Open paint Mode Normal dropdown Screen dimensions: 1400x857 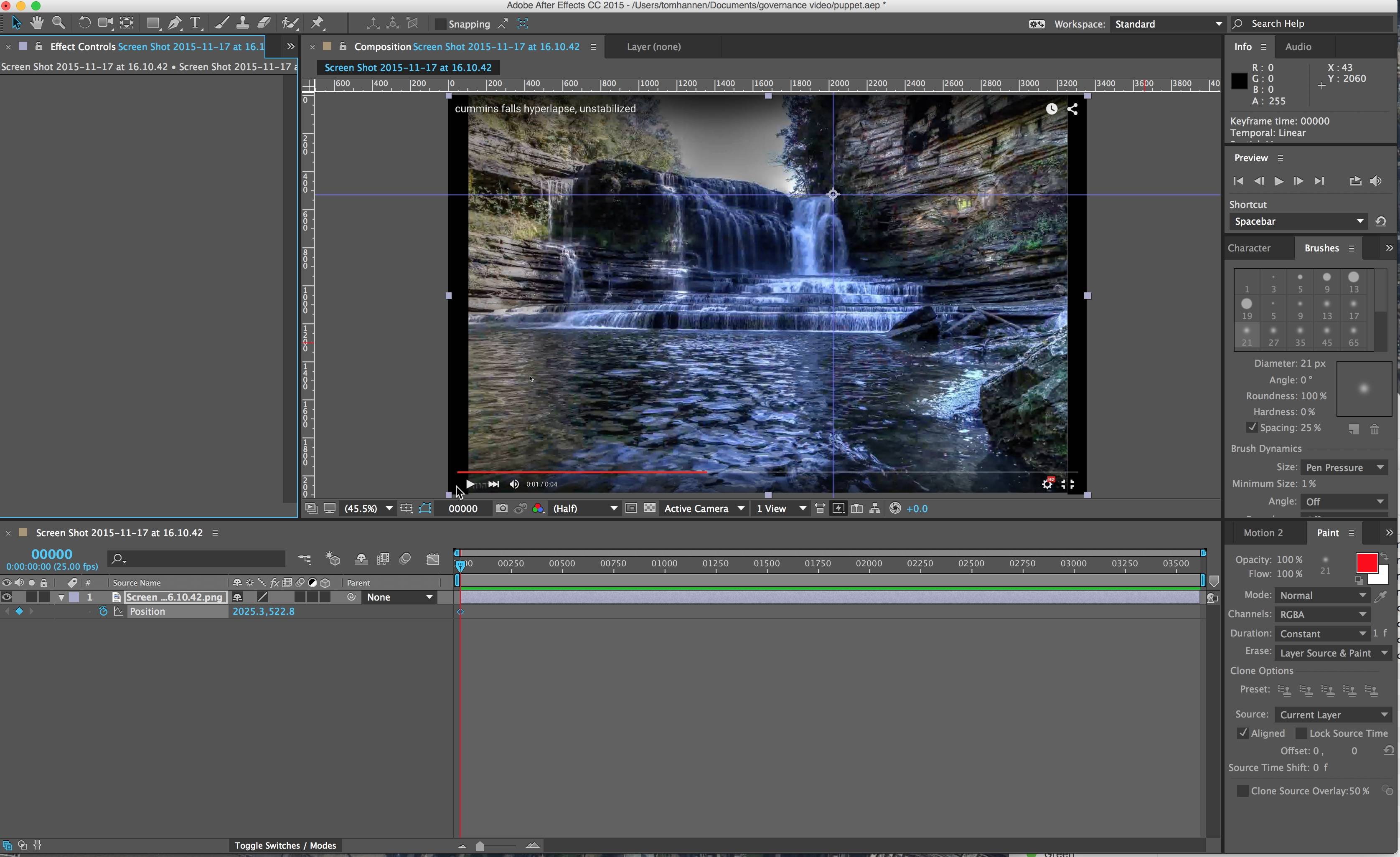[1322, 595]
